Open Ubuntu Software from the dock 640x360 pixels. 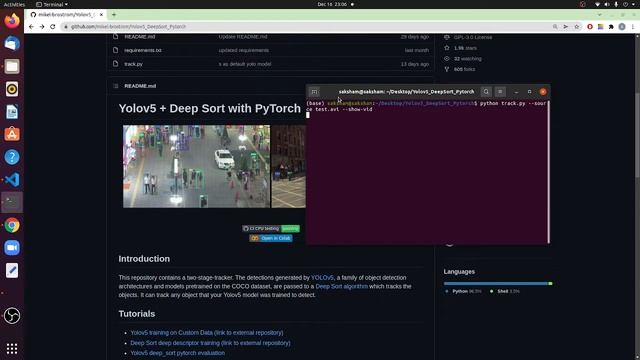tap(12, 134)
